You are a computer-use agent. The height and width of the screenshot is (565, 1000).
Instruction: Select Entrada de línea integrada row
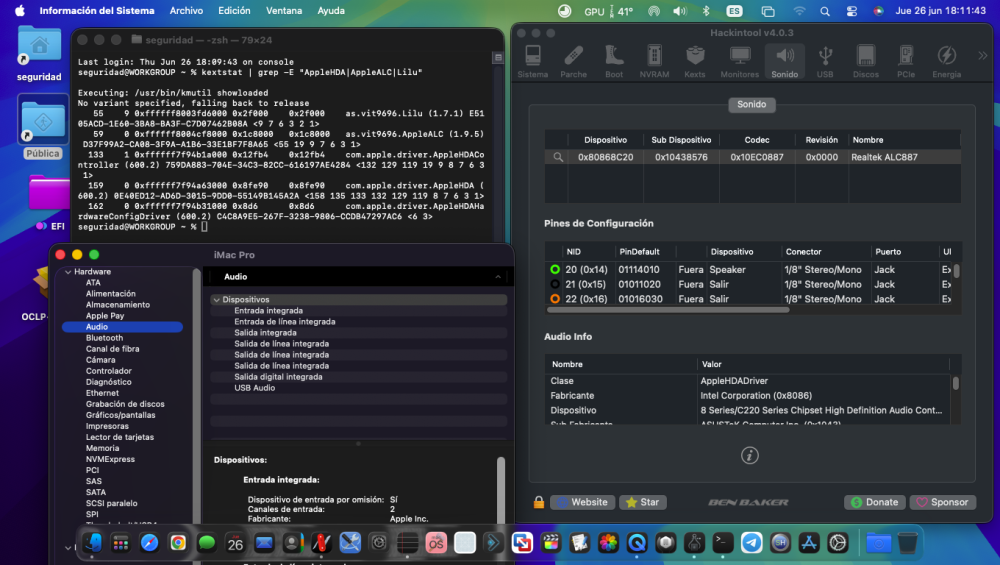click(x=358, y=321)
